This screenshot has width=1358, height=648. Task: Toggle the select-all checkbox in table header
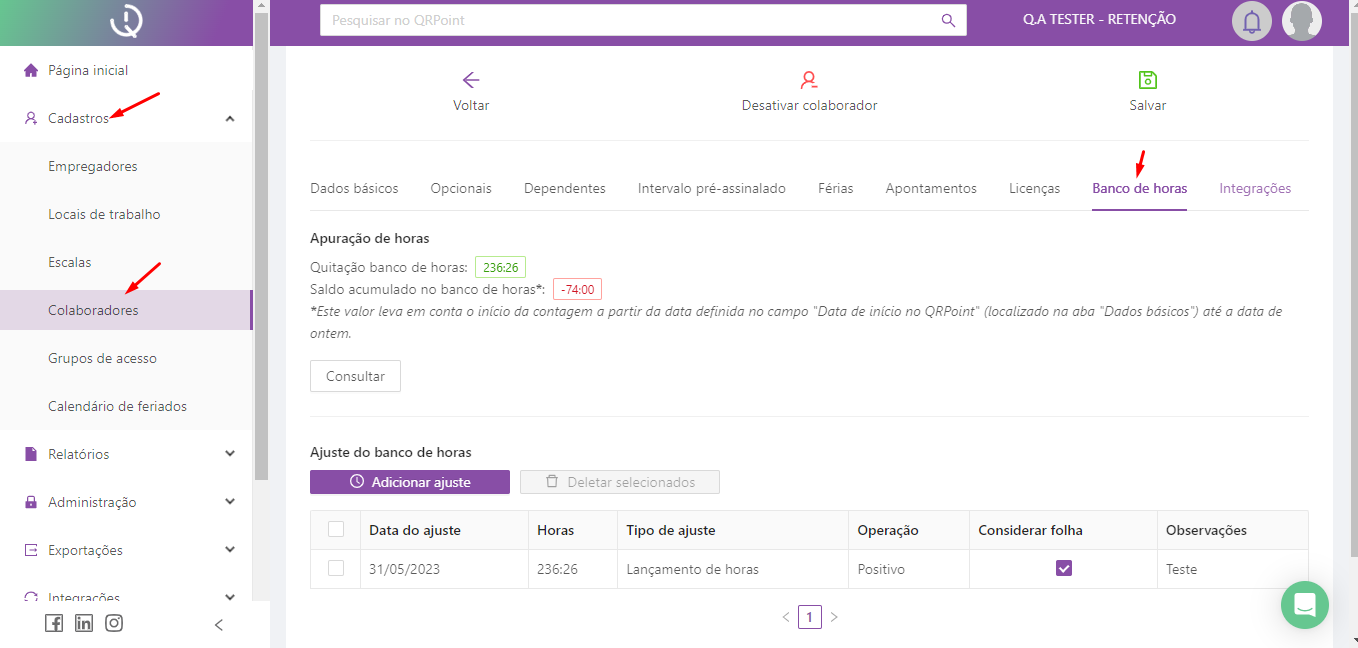pyautogui.click(x=336, y=529)
